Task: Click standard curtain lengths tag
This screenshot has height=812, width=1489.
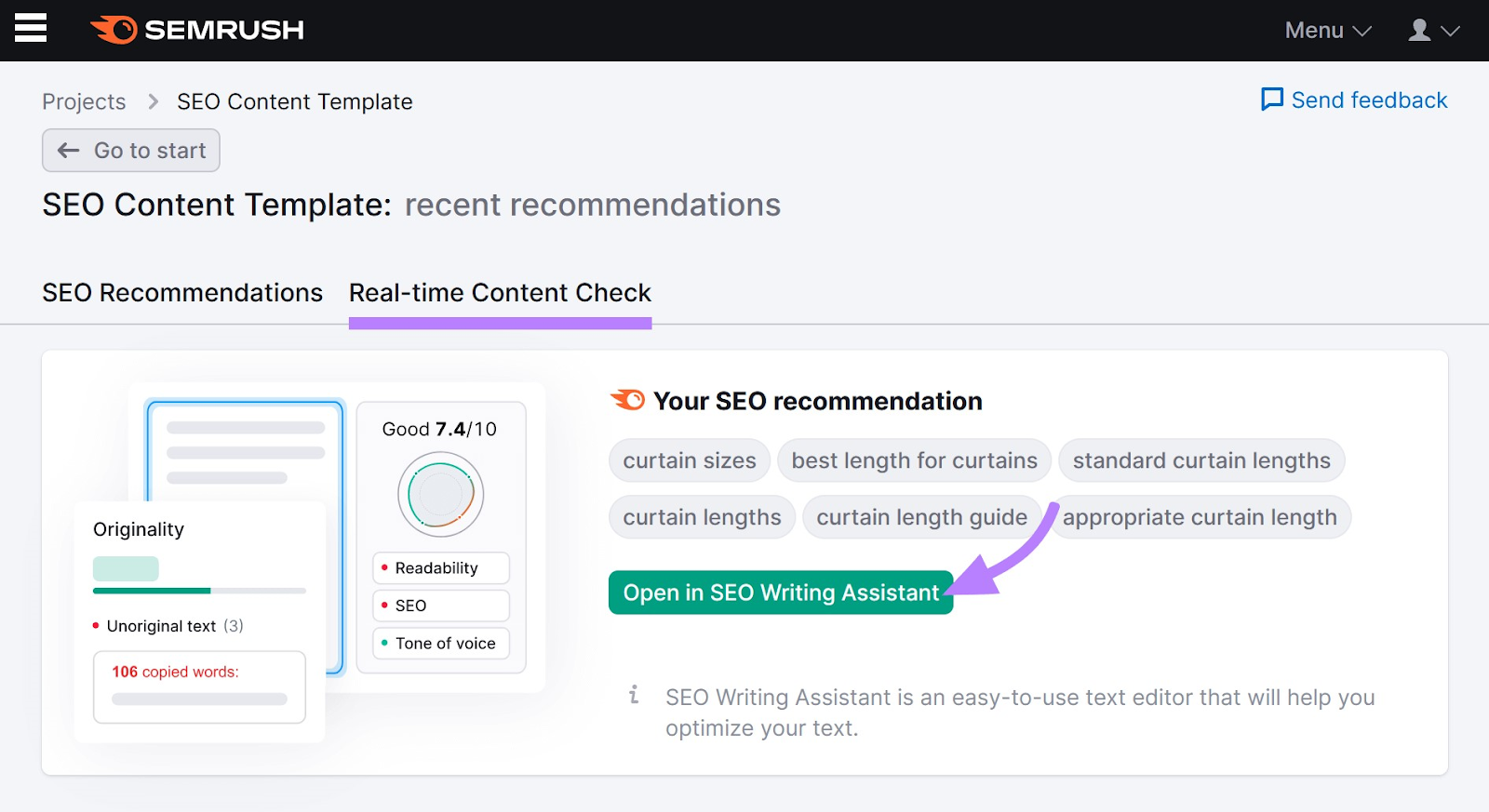Action: click(x=1201, y=460)
